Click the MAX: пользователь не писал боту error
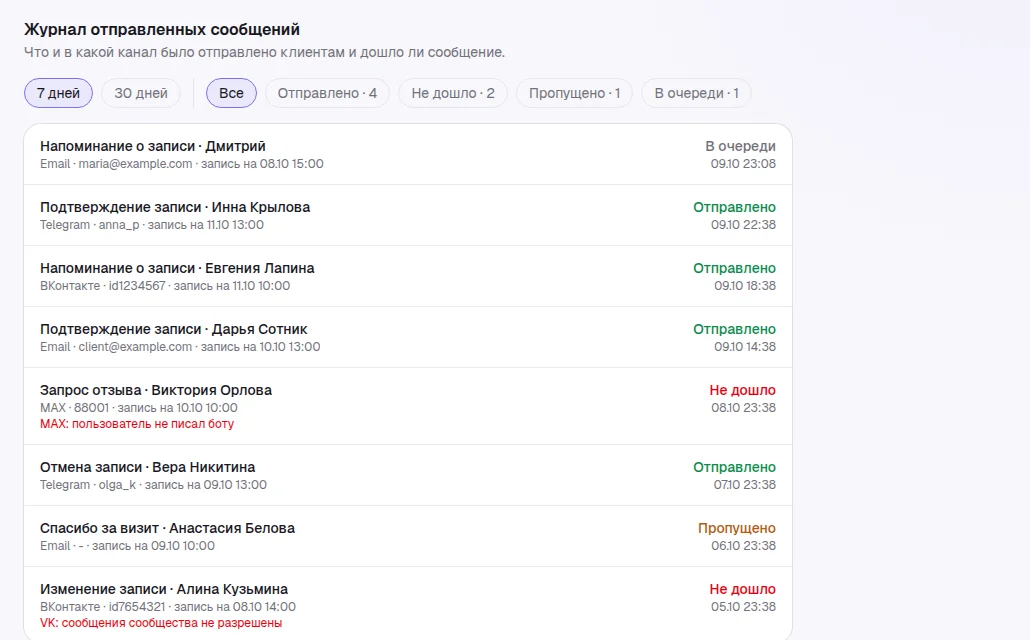The width and height of the screenshot is (1030, 640). tap(137, 424)
